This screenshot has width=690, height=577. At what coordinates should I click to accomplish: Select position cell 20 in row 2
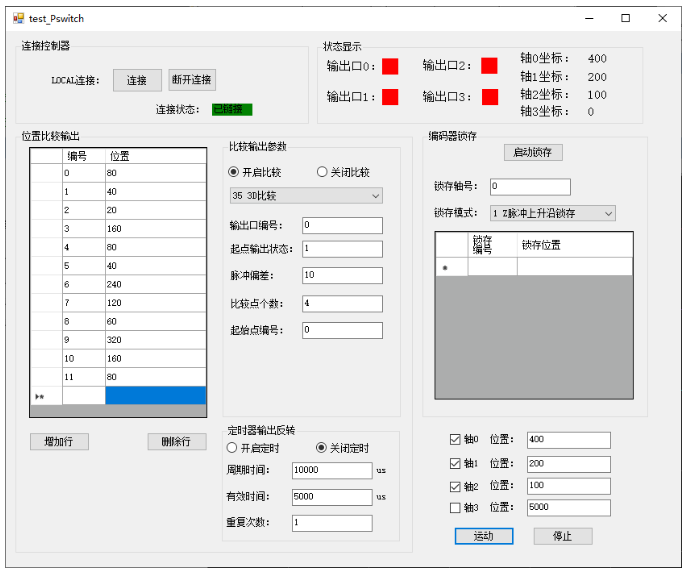pos(156,210)
